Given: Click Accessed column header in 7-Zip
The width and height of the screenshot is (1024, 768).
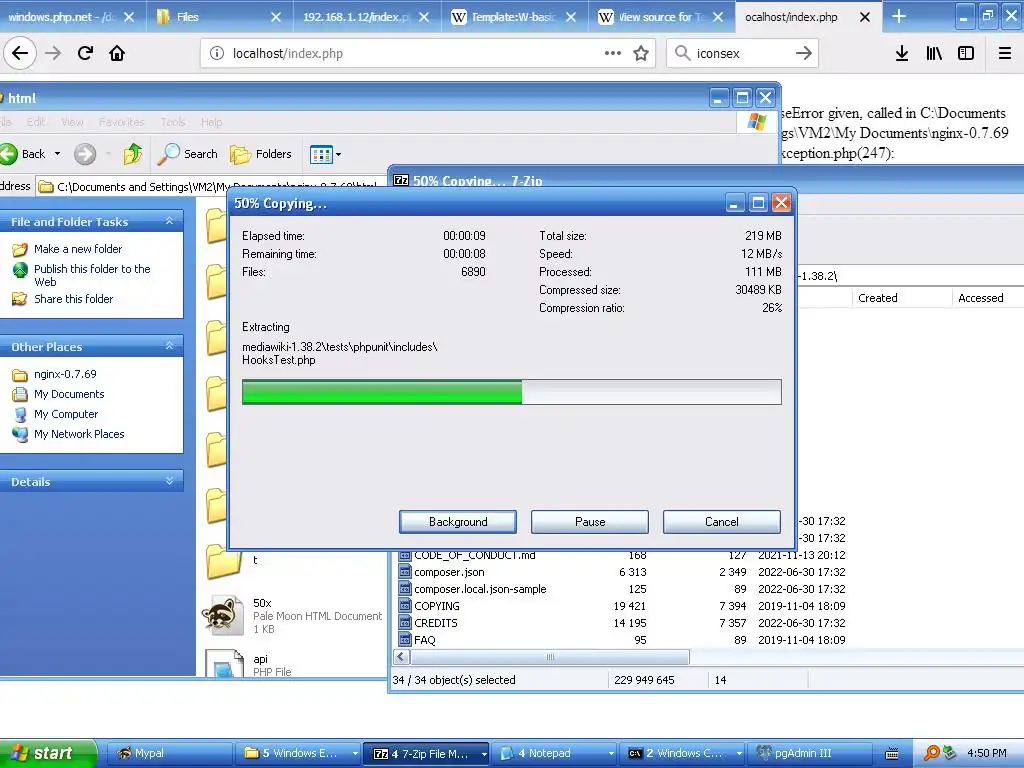Looking at the screenshot, I should point(988,298).
